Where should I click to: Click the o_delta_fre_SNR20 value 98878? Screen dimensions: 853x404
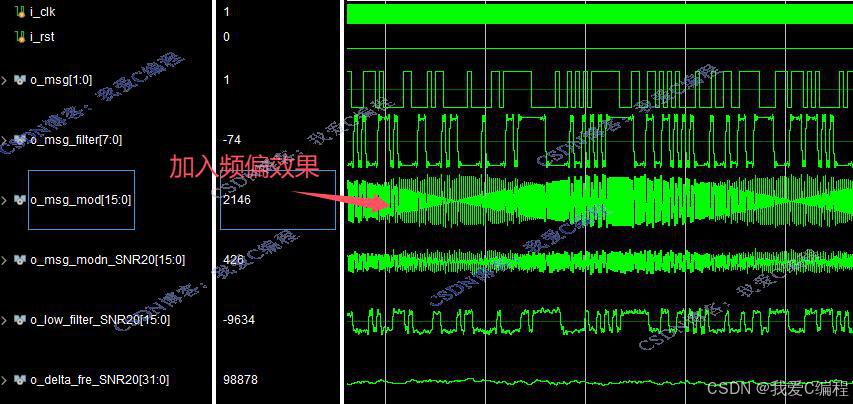240,380
